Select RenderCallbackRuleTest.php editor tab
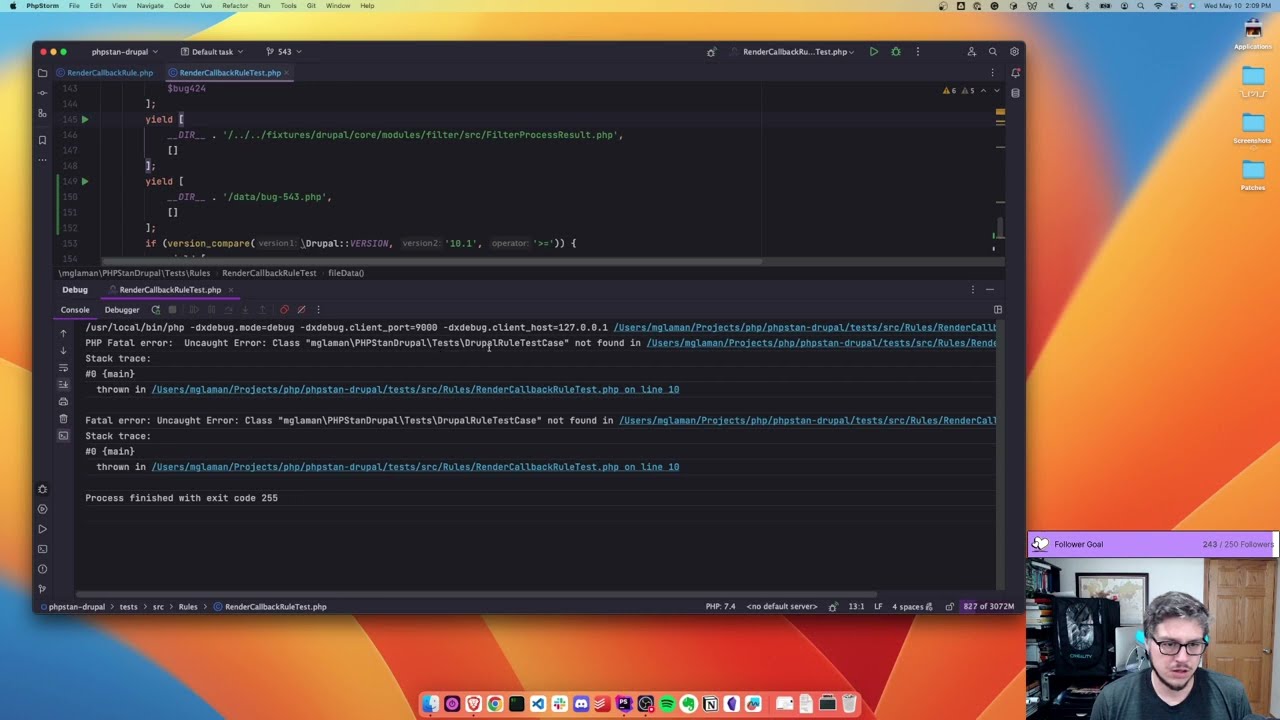This screenshot has height=720, width=1280. [229, 73]
